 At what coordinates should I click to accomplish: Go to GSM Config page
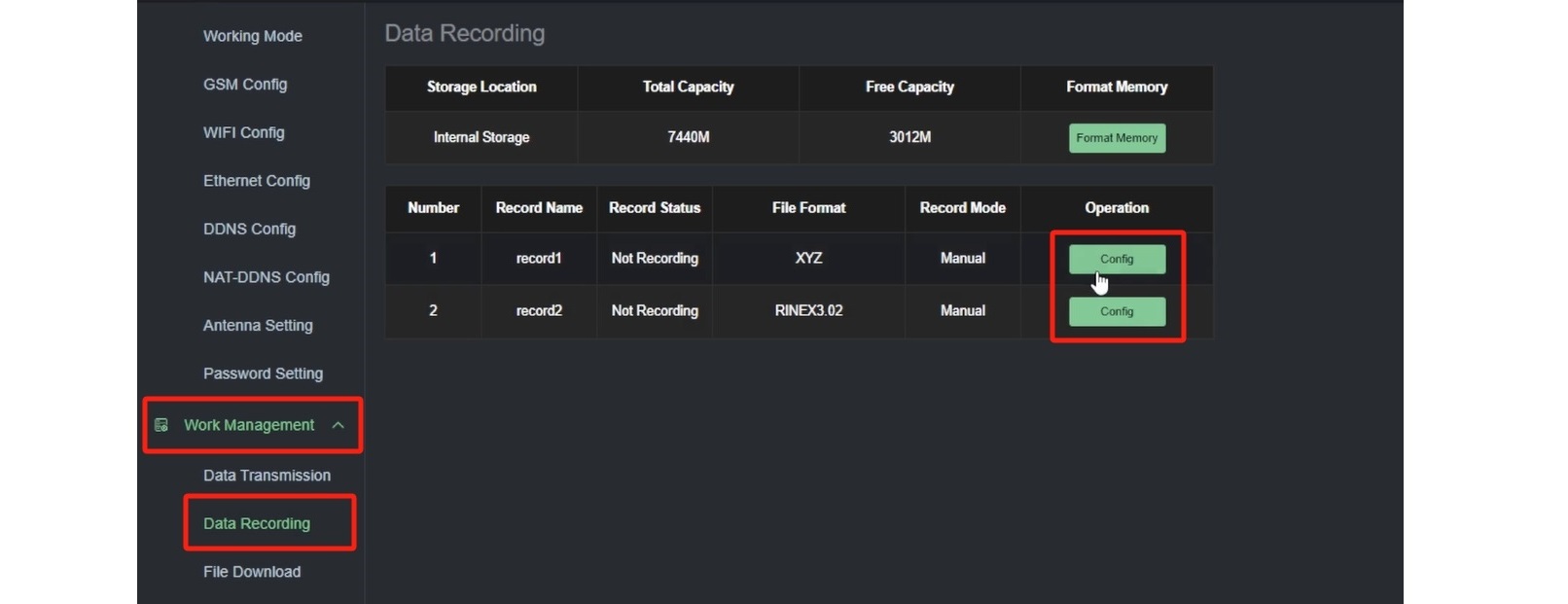(x=244, y=85)
